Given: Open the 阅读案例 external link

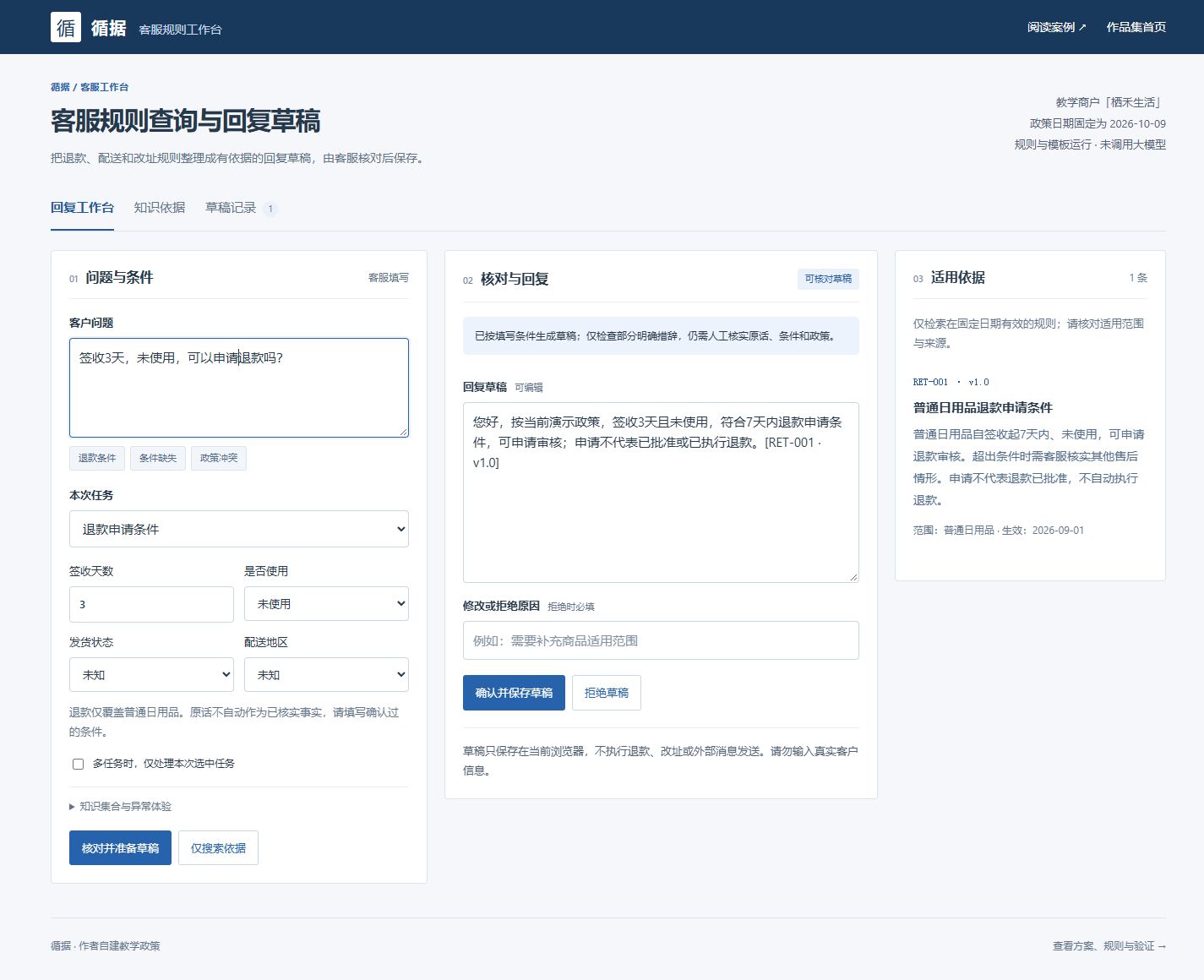Looking at the screenshot, I should 1057,27.
